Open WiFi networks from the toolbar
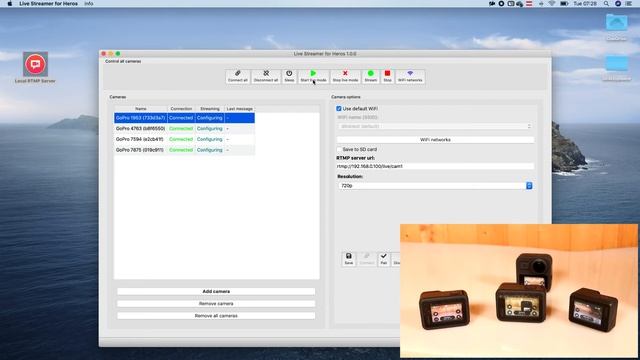Viewport: 640px width, 360px height. tap(410, 76)
